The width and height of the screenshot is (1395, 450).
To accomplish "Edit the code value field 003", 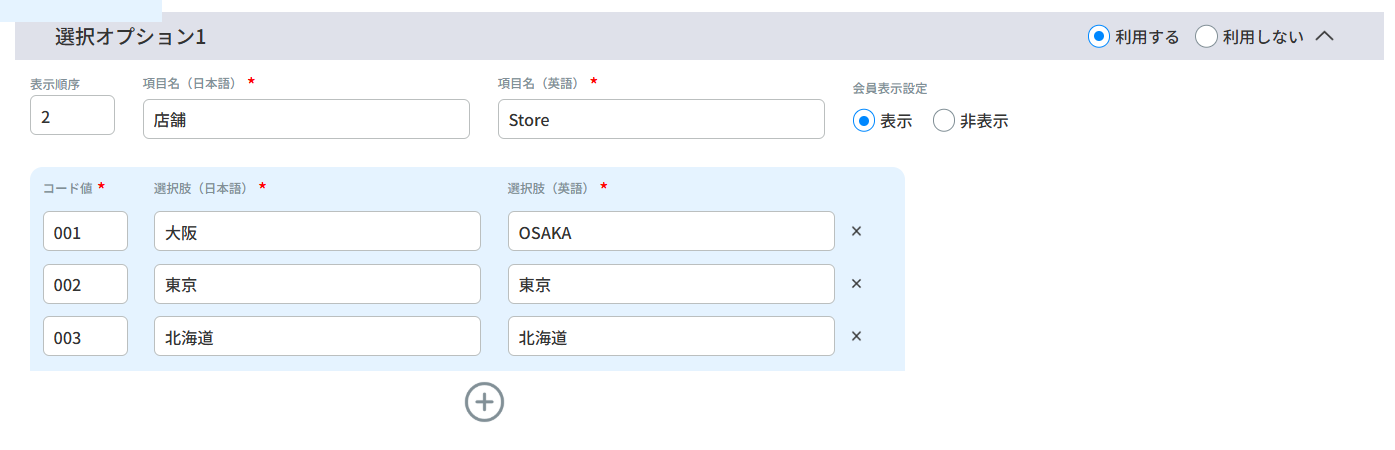I will click(85, 336).
